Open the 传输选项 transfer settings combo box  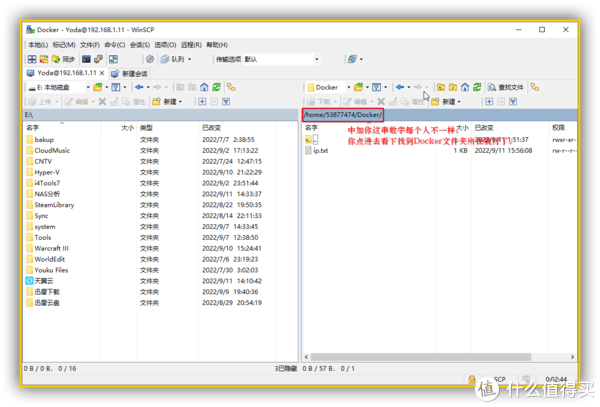(x=281, y=59)
